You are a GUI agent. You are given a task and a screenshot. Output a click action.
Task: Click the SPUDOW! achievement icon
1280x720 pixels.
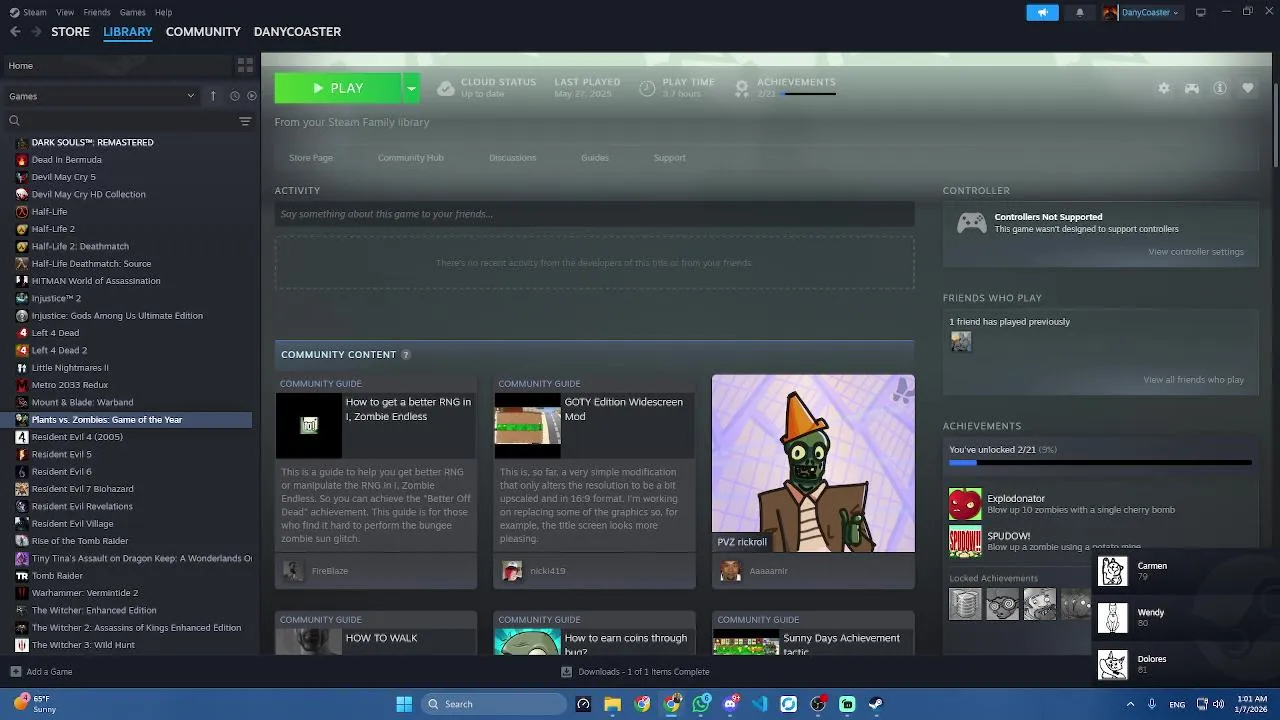[965, 541]
